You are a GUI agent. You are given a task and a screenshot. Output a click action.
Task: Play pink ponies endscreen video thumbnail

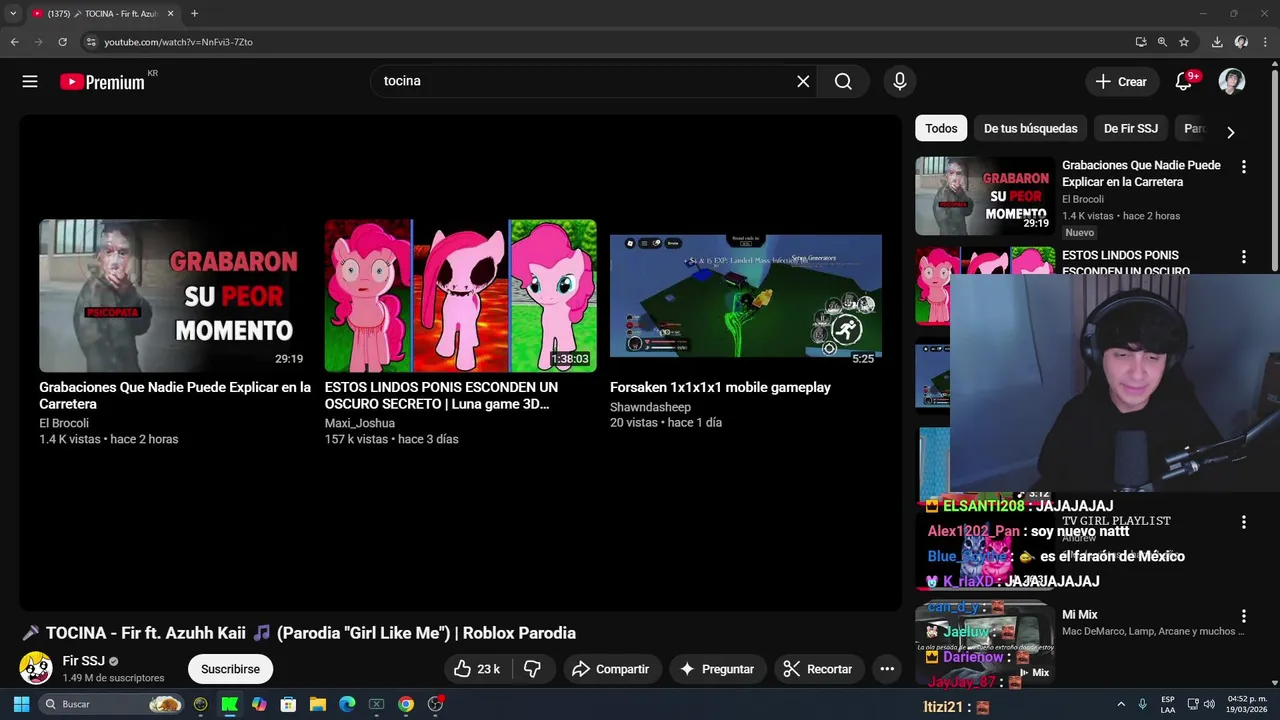click(x=460, y=296)
